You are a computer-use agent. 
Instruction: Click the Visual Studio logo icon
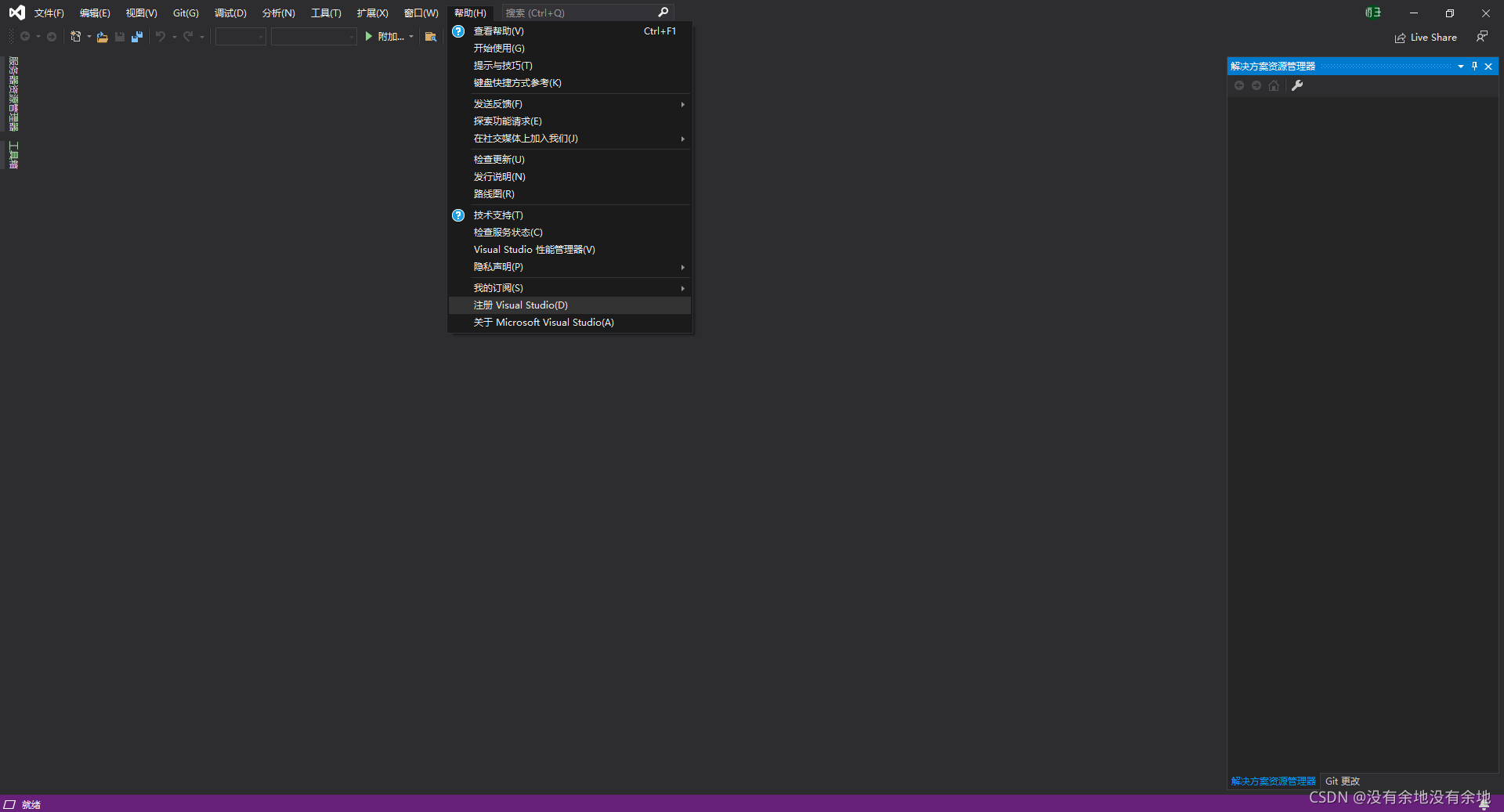16,13
